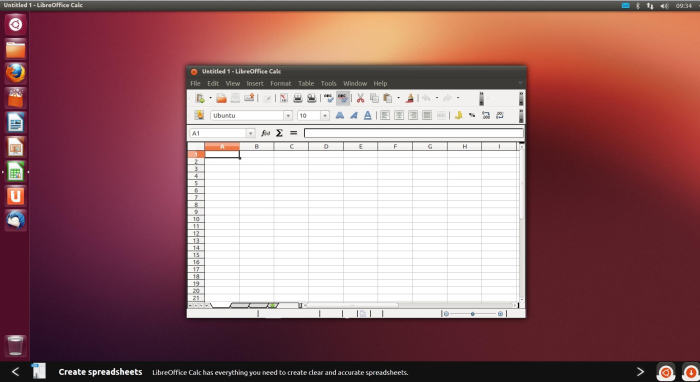Select row 10 header

pos(196,219)
